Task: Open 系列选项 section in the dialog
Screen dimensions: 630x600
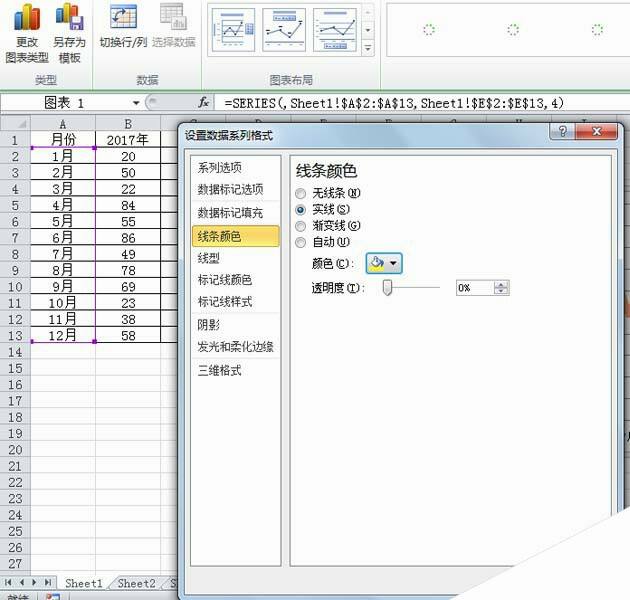Action: (x=235, y=168)
